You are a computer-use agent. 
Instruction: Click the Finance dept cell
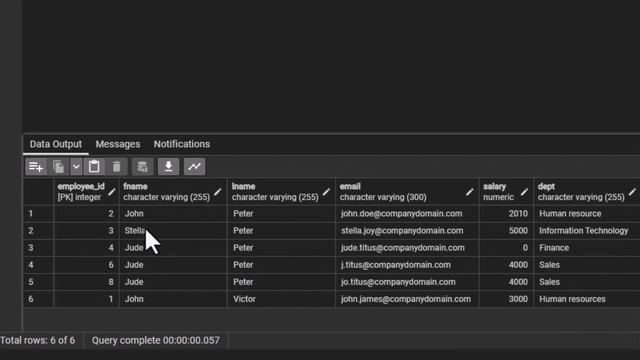click(x=587, y=248)
